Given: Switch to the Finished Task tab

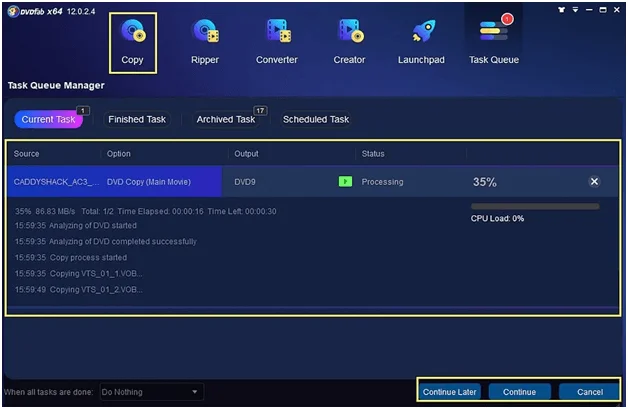Looking at the screenshot, I should [137, 119].
